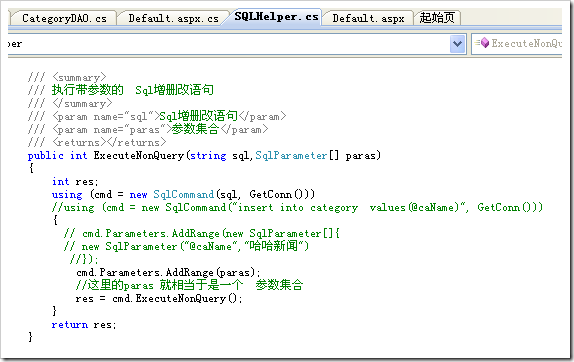Switch to the CategoryDAO.cs tab
574x362 pixels.
pyautogui.click(x=64, y=18)
